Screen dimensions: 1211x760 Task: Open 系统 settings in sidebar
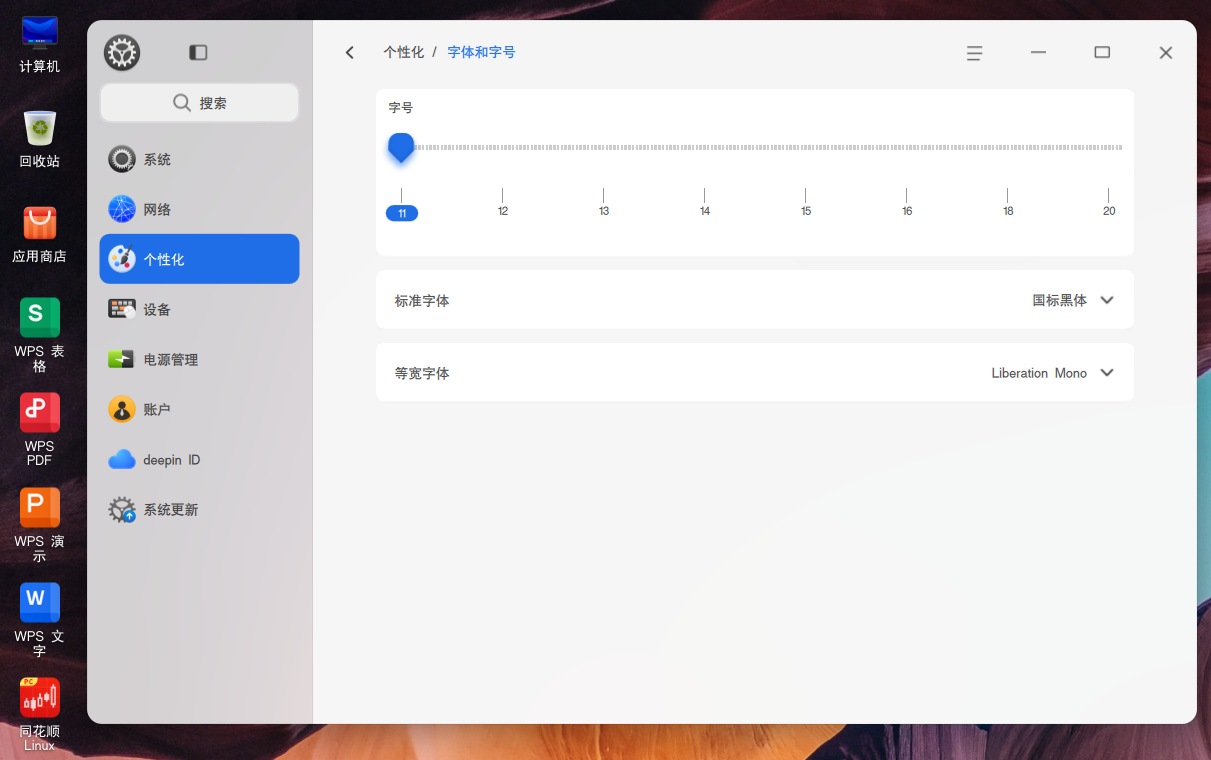200,159
